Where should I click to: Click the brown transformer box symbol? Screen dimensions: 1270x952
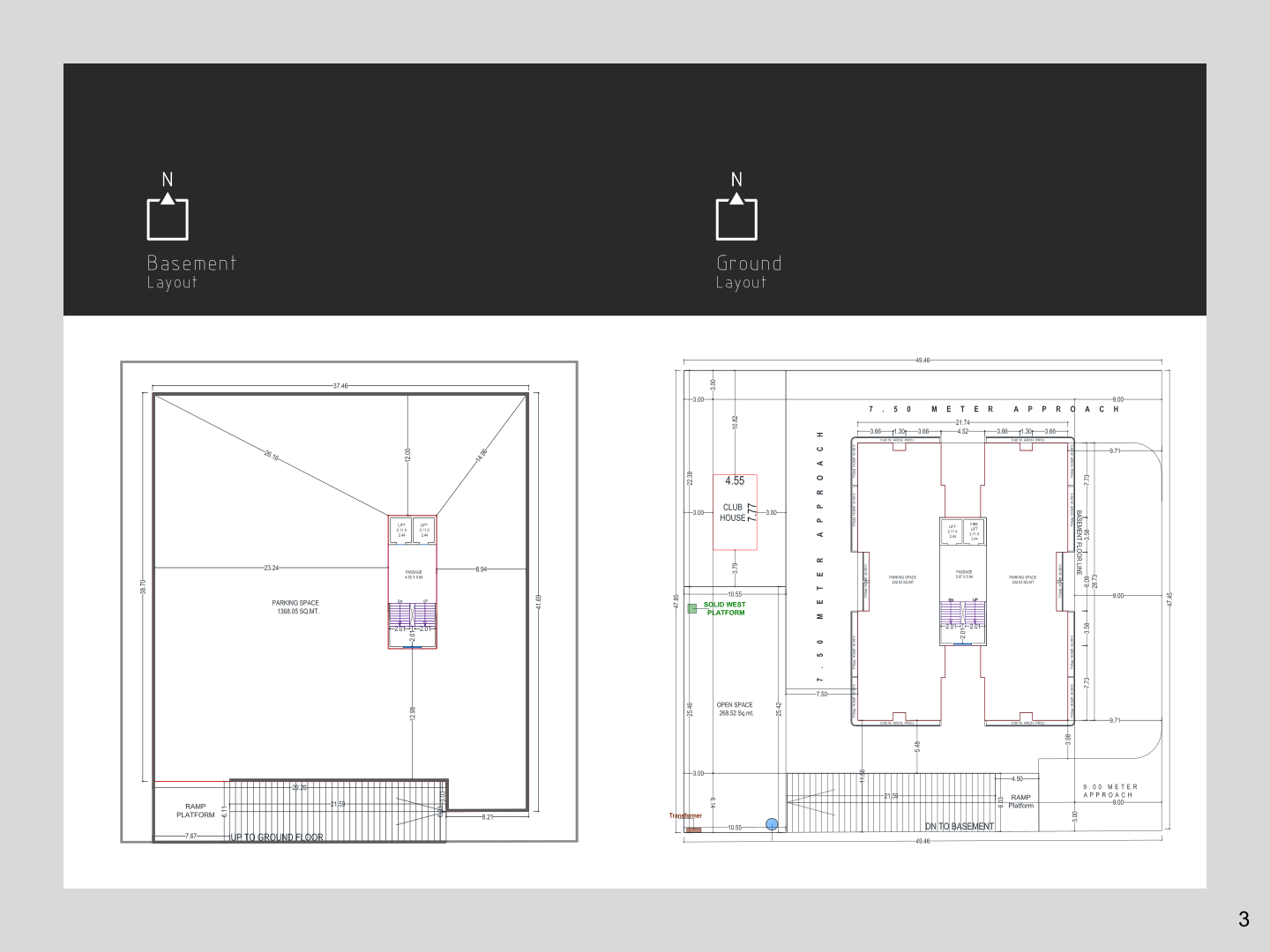(x=692, y=829)
